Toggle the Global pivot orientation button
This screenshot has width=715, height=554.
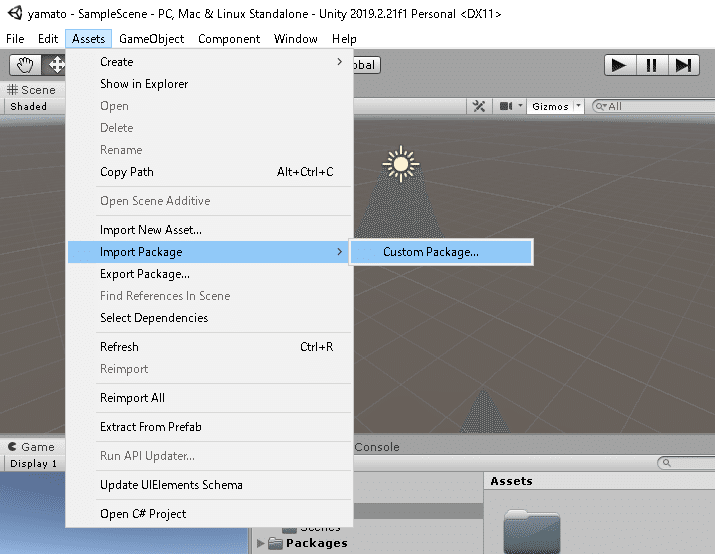click(366, 65)
